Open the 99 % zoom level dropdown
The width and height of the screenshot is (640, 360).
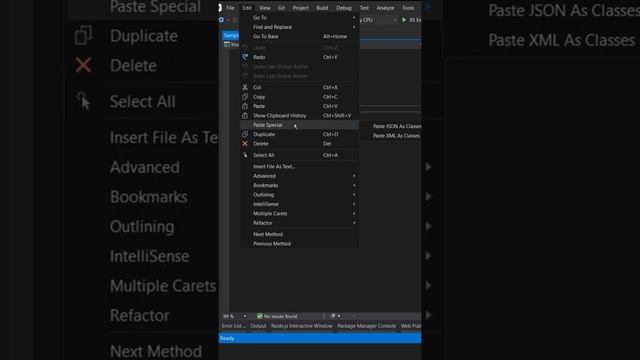pos(244,316)
